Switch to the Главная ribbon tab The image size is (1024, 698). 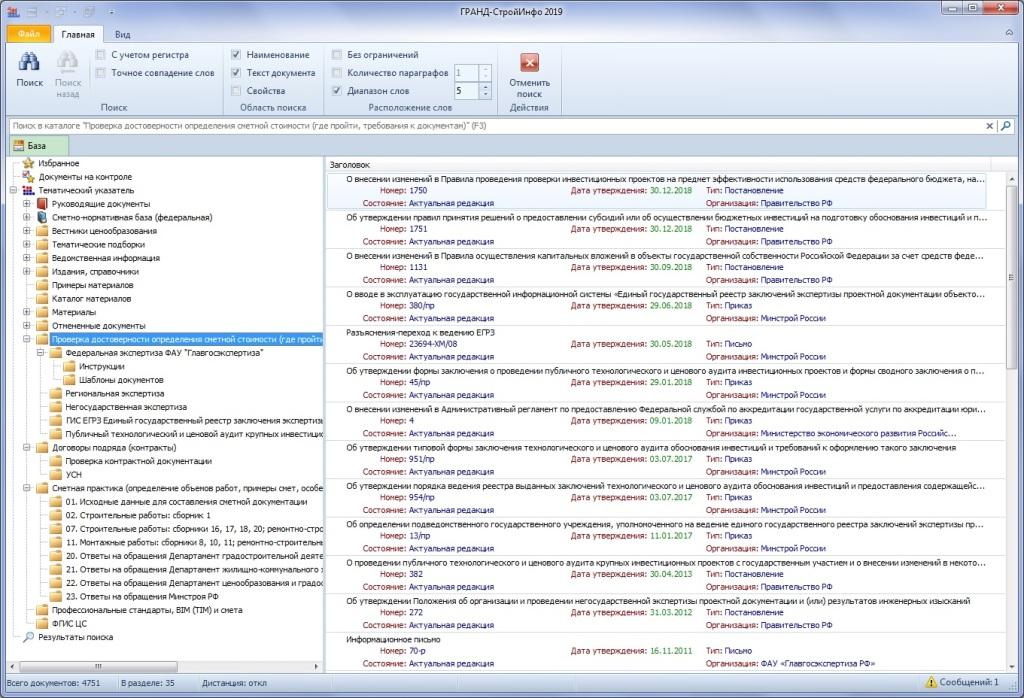click(x=78, y=35)
